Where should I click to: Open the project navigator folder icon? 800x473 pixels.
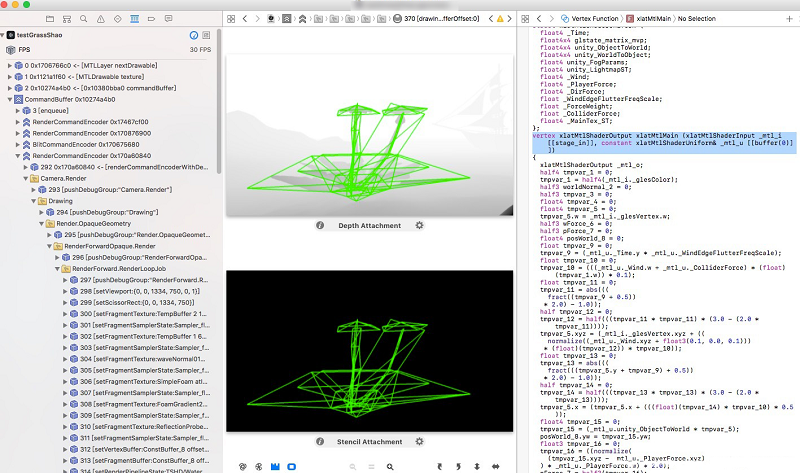[52, 19]
